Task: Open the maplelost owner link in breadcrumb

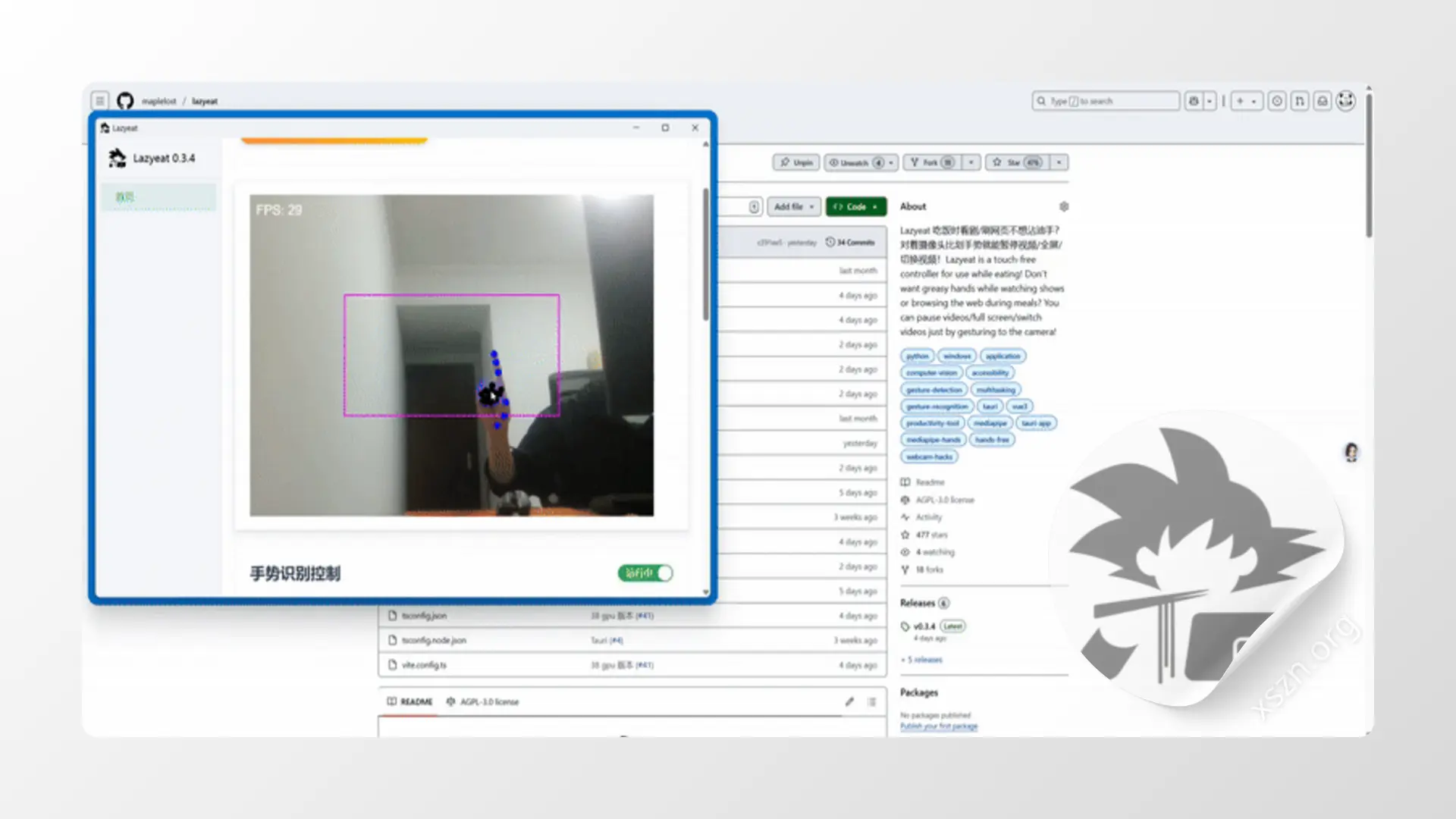Action: (x=159, y=101)
